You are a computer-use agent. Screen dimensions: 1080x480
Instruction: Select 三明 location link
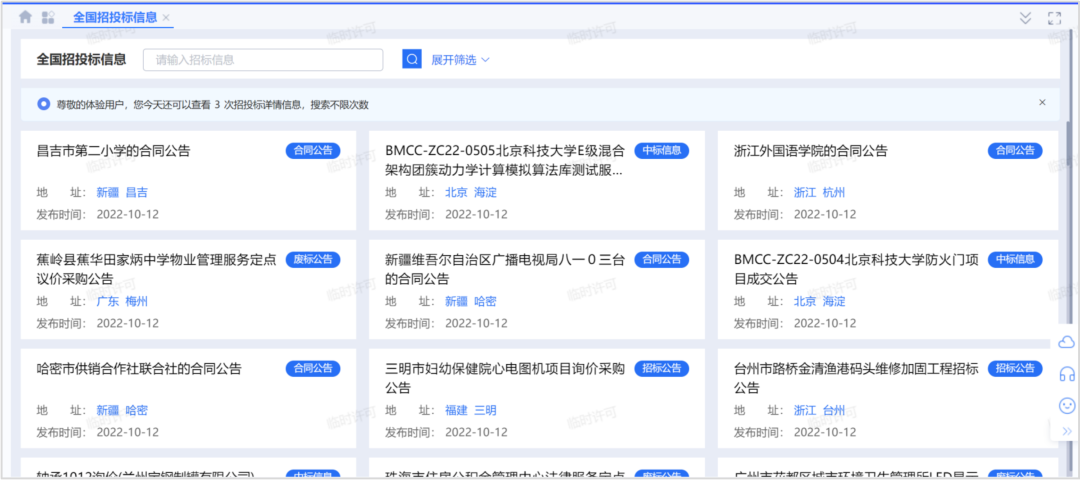(486, 410)
